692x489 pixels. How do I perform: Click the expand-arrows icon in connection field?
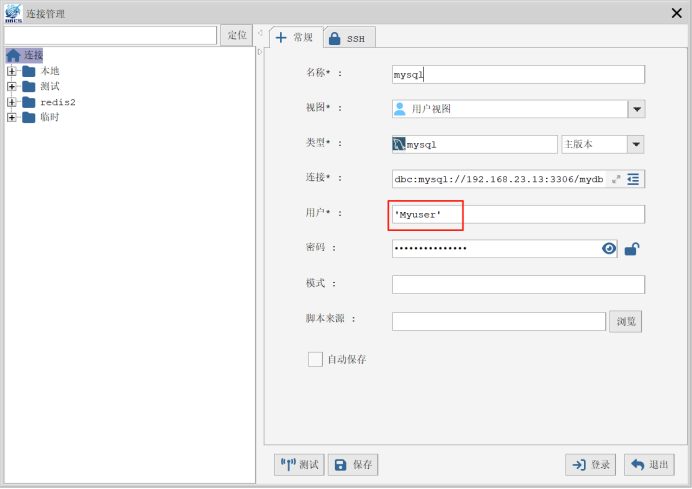pyautogui.click(x=616, y=179)
